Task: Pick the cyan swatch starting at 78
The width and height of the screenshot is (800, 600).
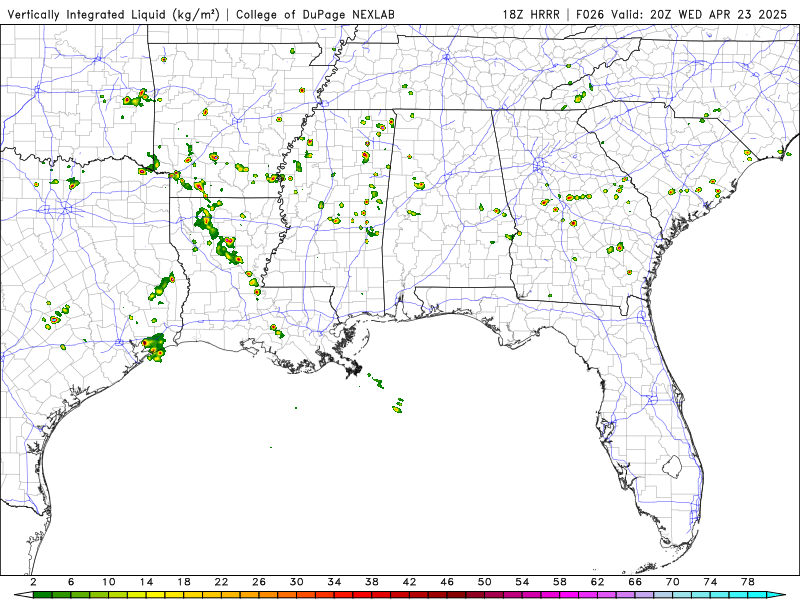Action: click(x=757, y=595)
